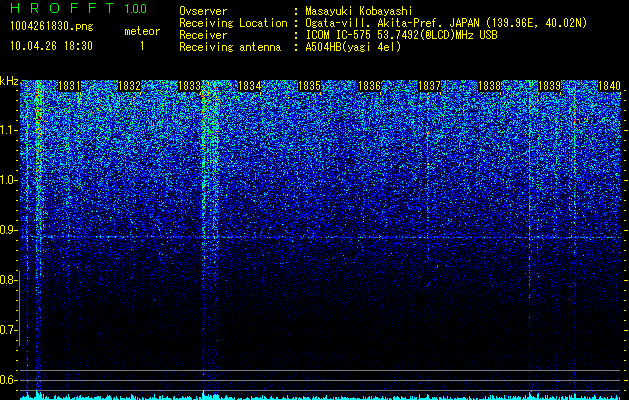
Task: Select the file name 1004261830.png
Action: pyautogui.click(x=52, y=27)
